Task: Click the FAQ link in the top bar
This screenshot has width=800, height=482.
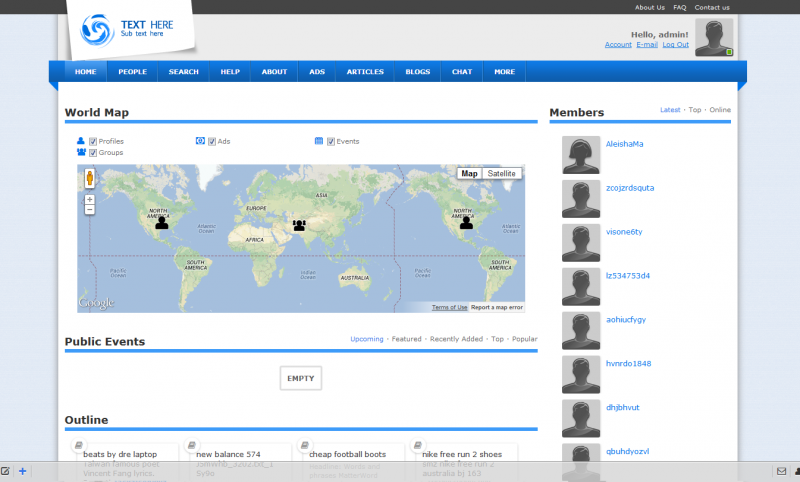Action: point(680,8)
